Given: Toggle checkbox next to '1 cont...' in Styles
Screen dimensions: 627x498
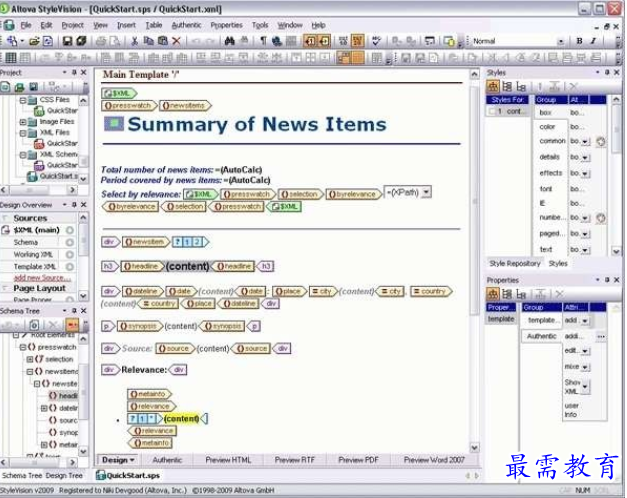Looking at the screenshot, I should coord(492,112).
